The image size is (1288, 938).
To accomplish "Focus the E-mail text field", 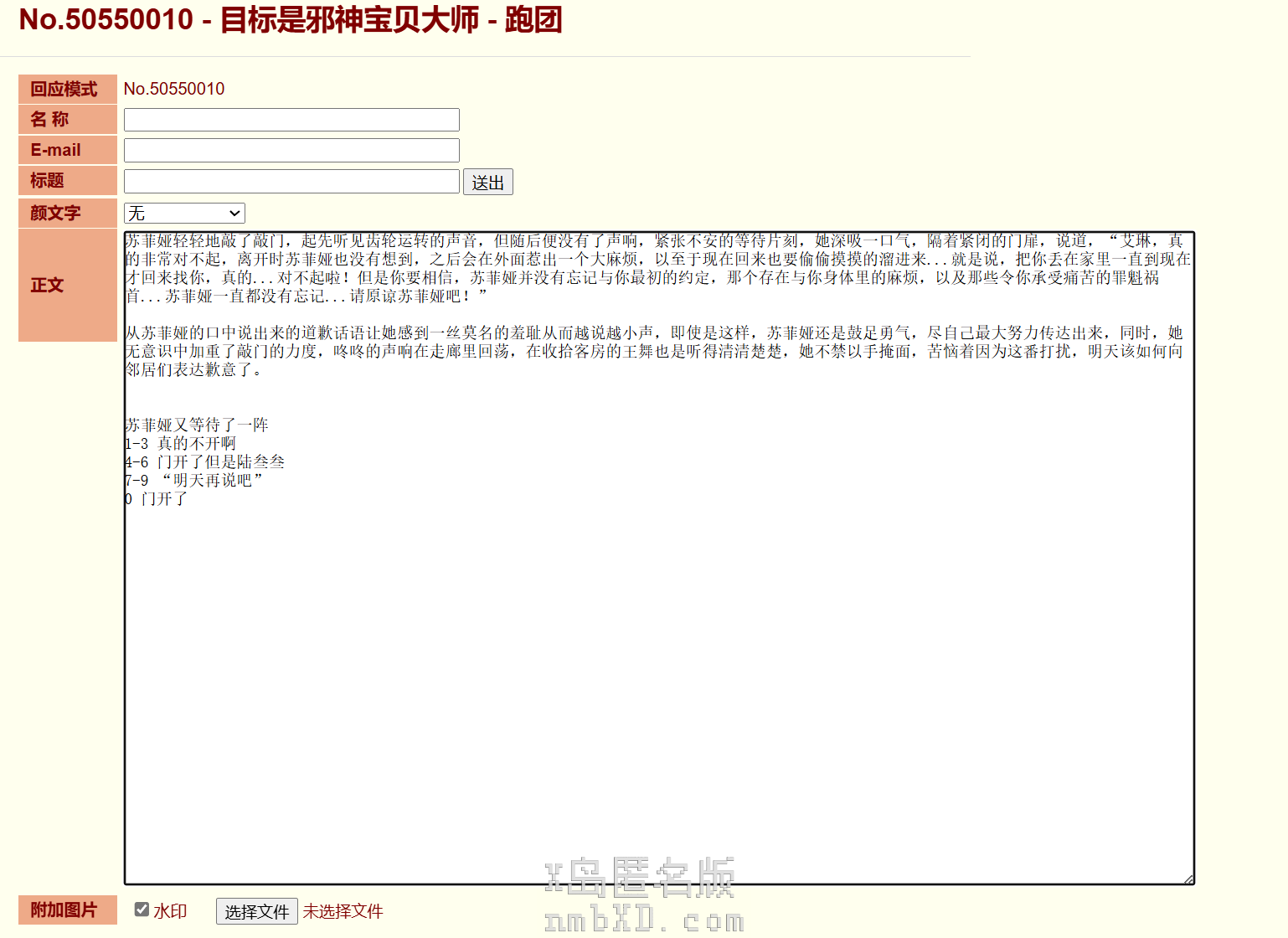I will [291, 151].
